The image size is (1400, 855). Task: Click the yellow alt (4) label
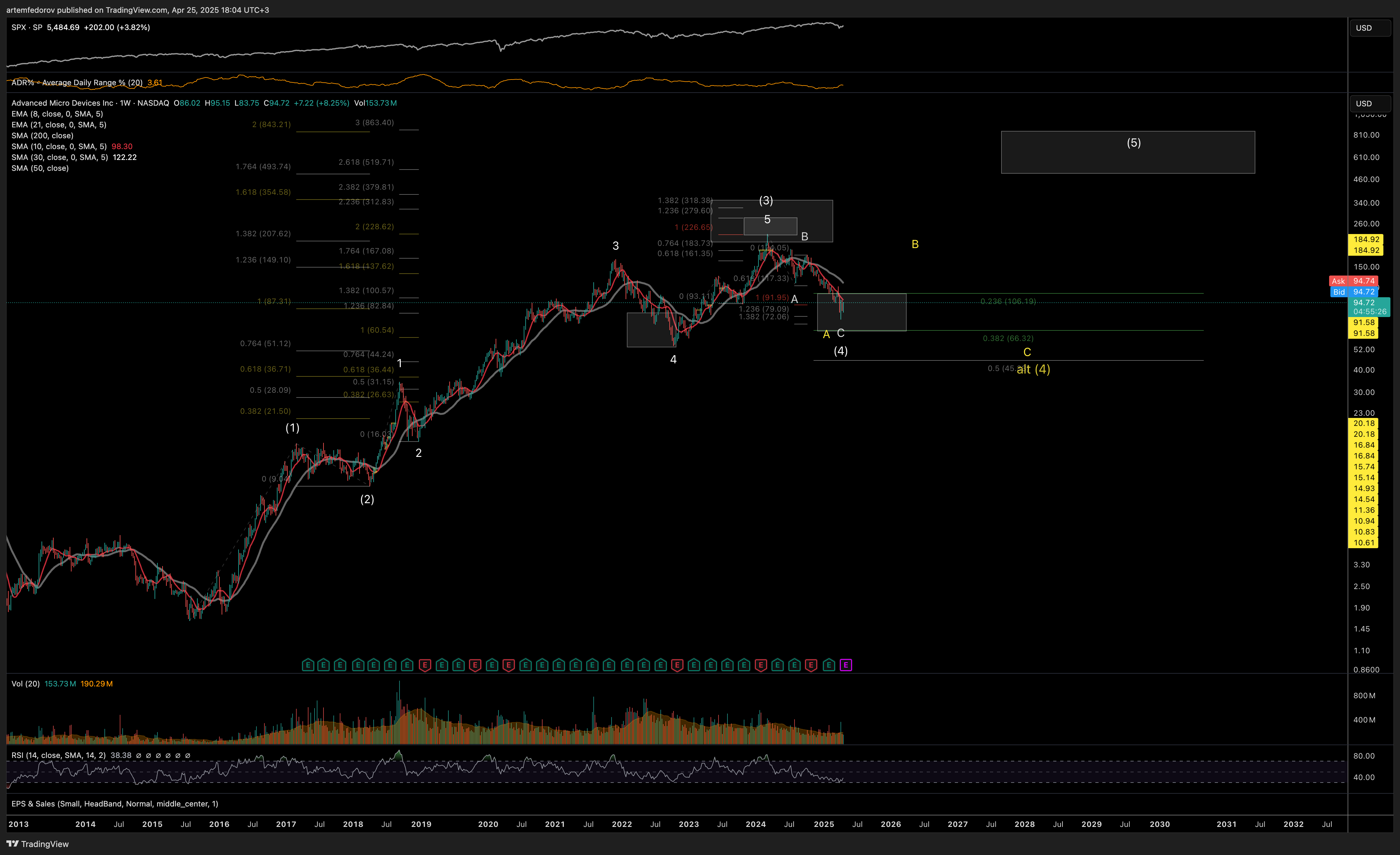pos(1033,369)
